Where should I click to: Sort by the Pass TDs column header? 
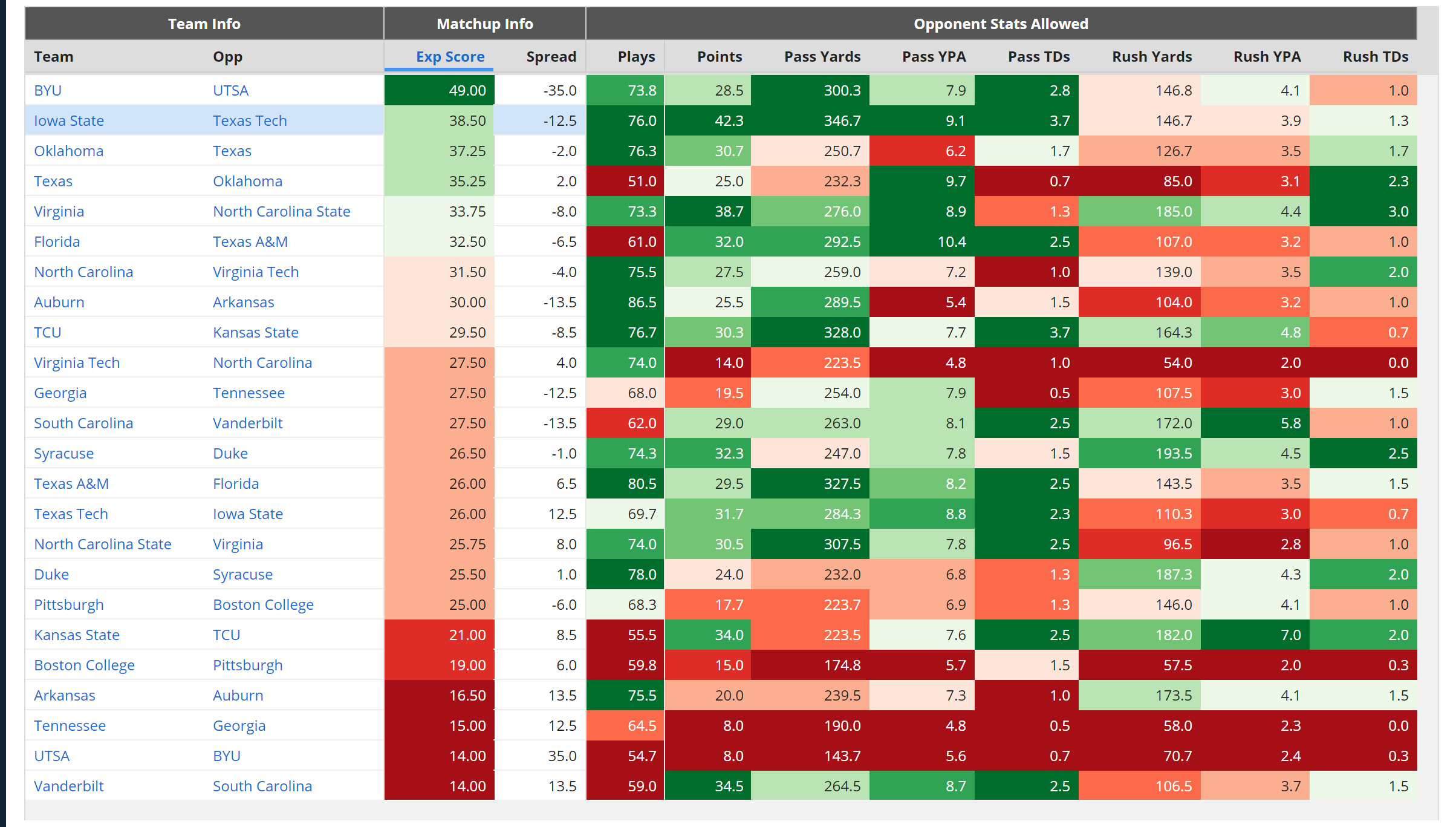pyautogui.click(x=1038, y=57)
